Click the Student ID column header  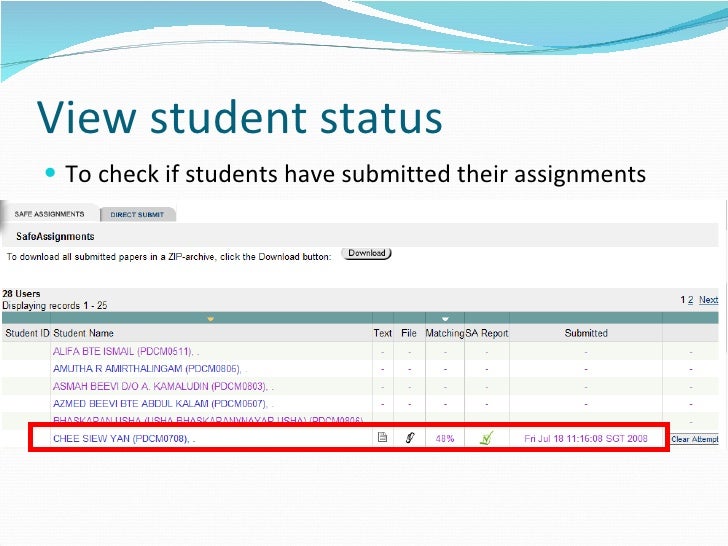(27, 333)
